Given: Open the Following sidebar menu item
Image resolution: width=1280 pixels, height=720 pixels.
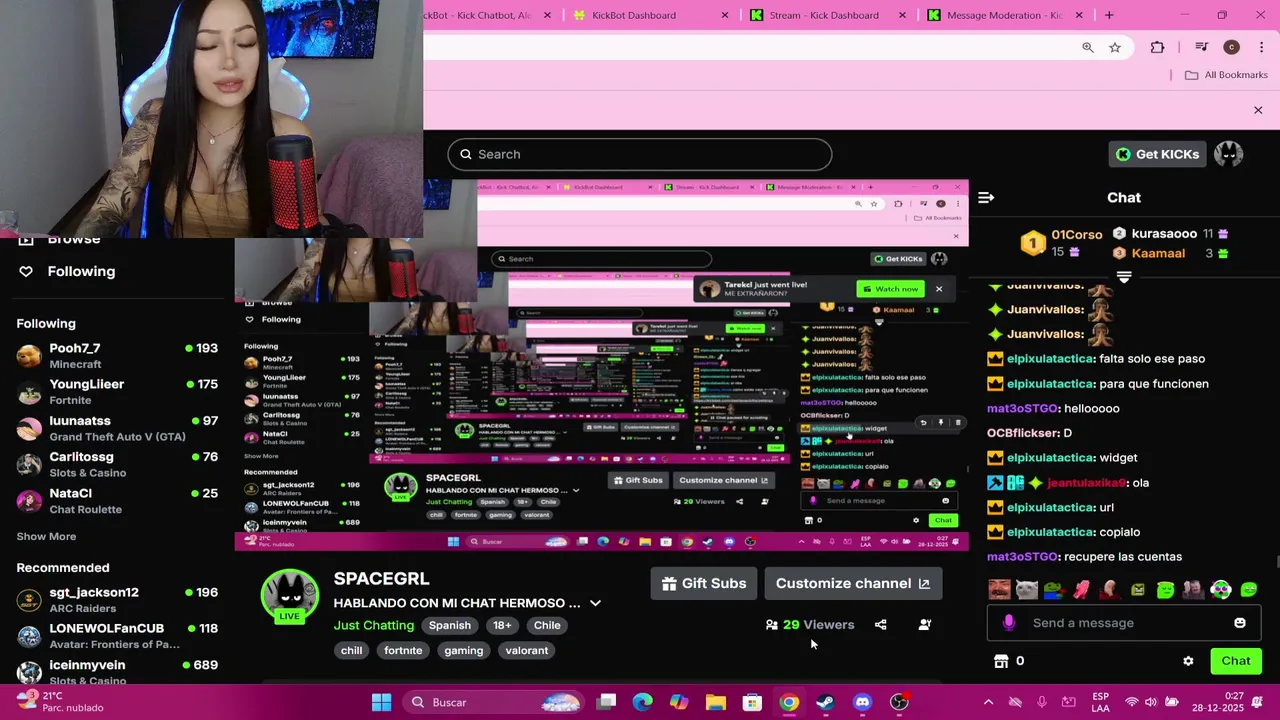Looking at the screenshot, I should pyautogui.click(x=81, y=271).
